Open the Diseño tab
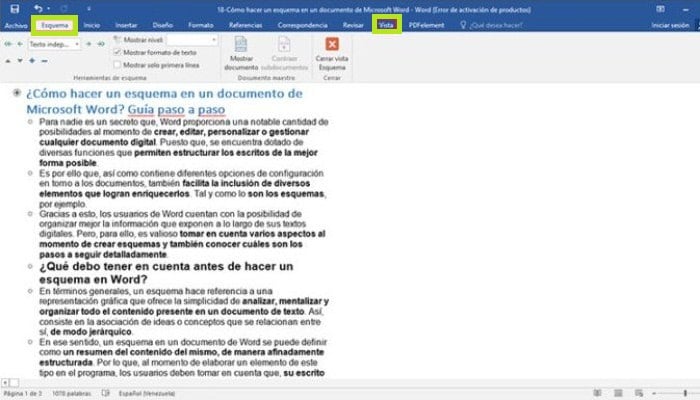Image resolution: width=700 pixels, height=400 pixels. [162, 25]
